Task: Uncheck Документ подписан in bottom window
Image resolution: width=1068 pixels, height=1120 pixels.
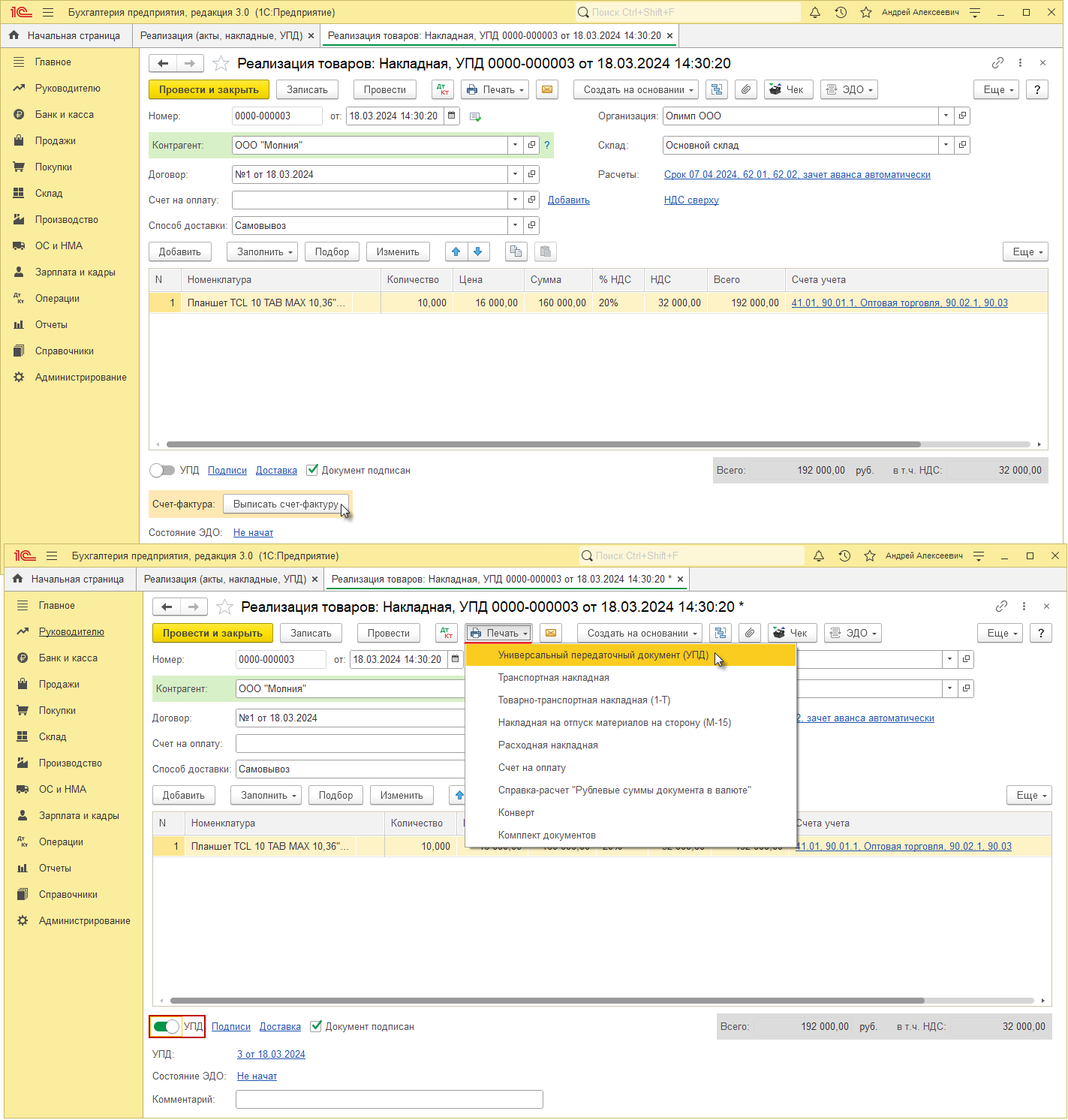Action: click(x=316, y=1026)
